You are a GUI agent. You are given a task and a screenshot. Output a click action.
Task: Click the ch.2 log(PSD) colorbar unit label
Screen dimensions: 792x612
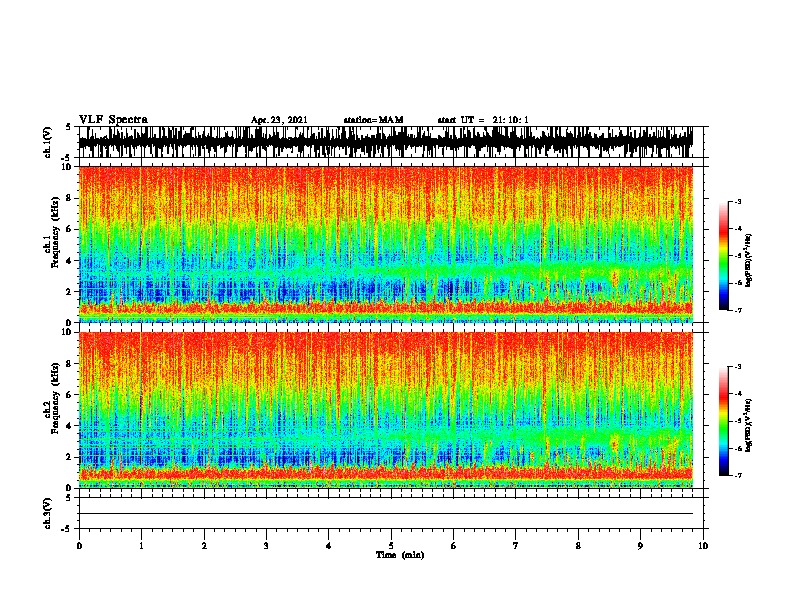pyautogui.click(x=749, y=425)
